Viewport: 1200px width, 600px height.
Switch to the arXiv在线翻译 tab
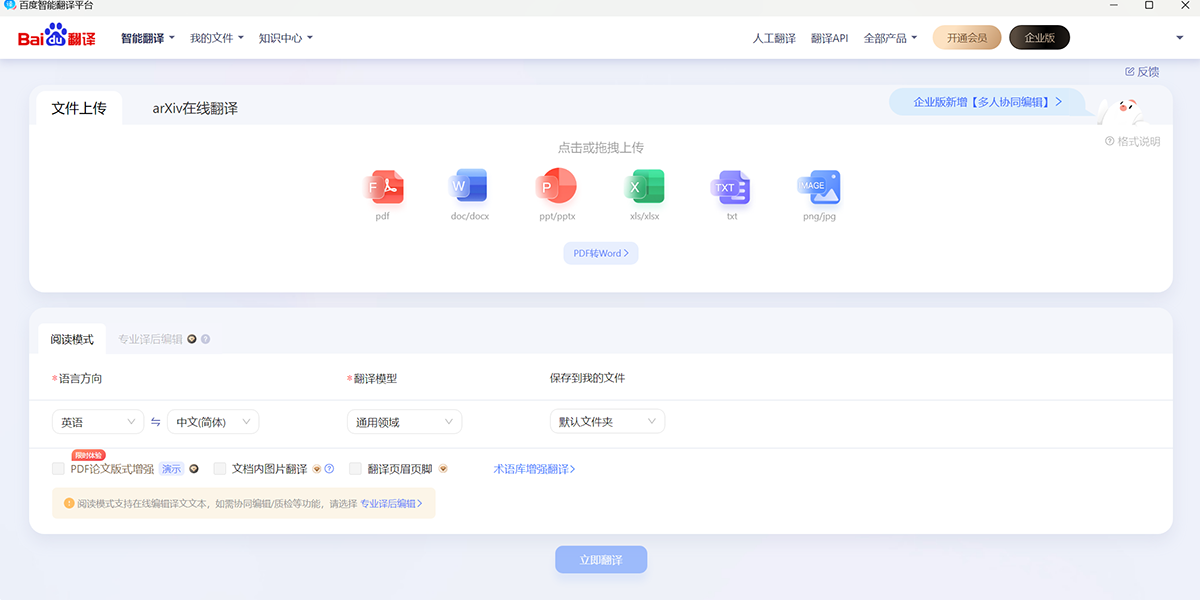195,108
